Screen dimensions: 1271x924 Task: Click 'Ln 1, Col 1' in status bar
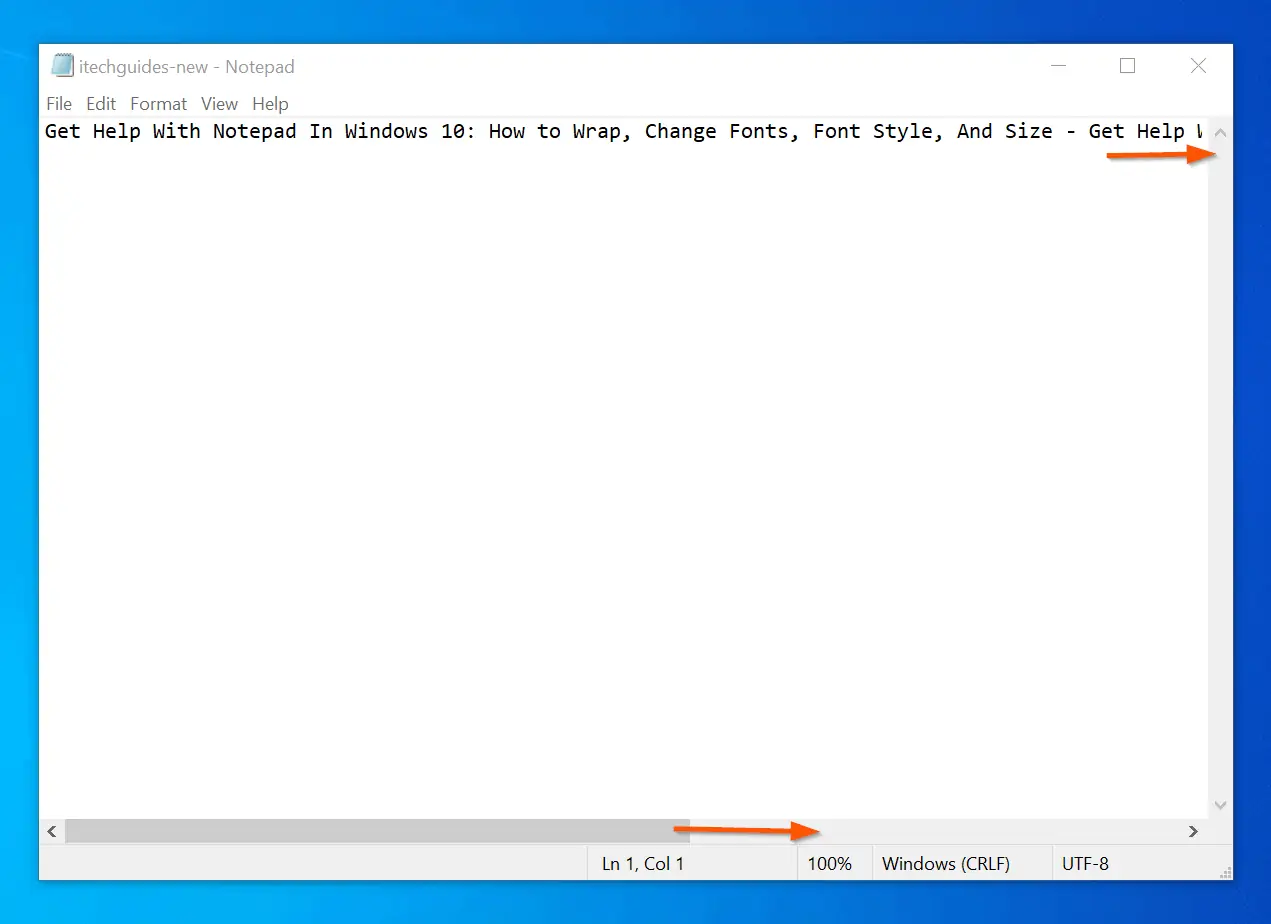(643, 864)
